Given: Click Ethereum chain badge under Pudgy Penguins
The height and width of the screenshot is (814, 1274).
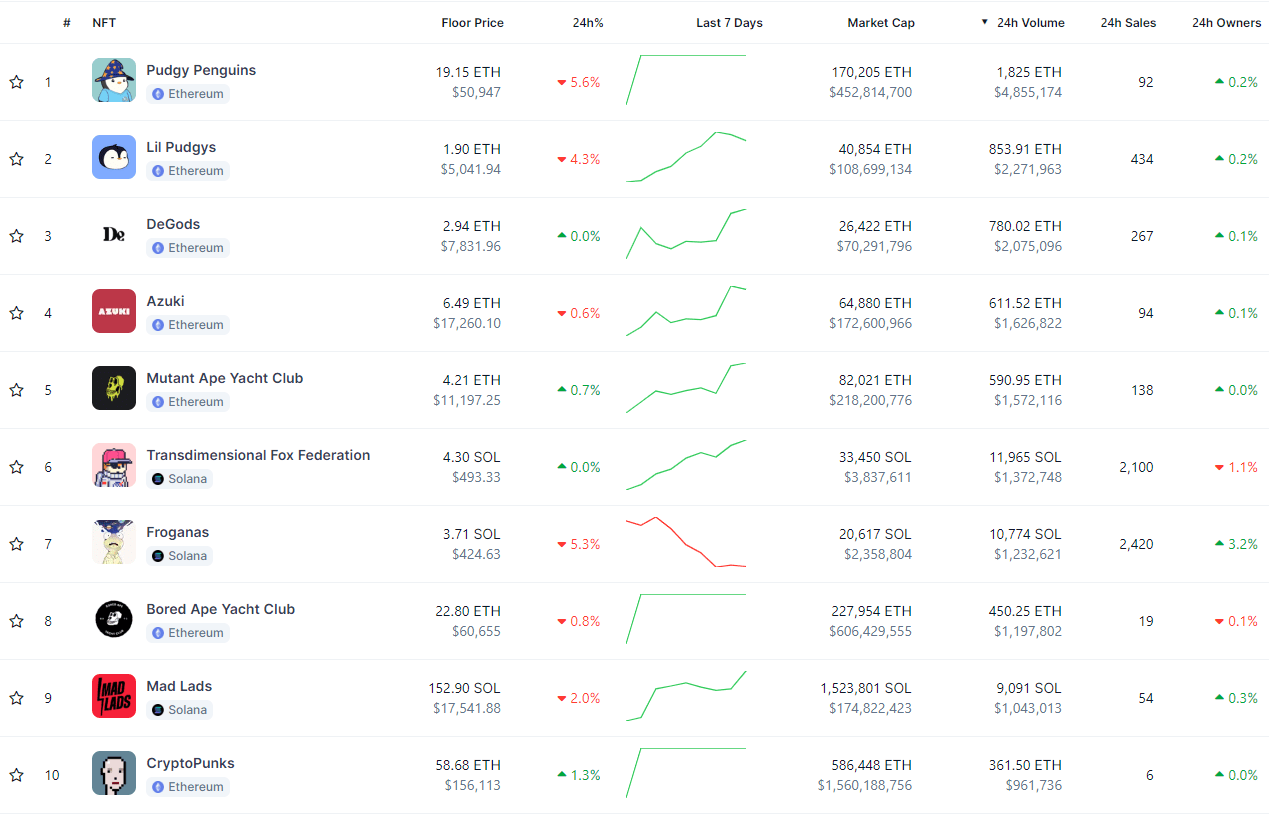Looking at the screenshot, I should (188, 94).
